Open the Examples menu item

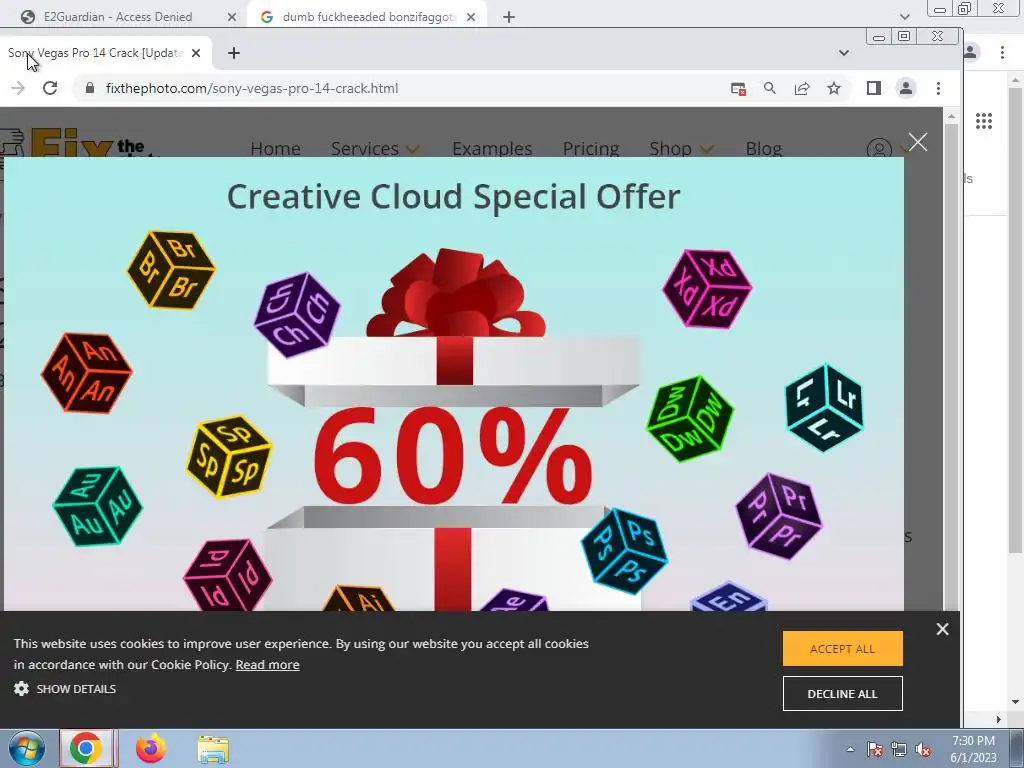[492, 148]
